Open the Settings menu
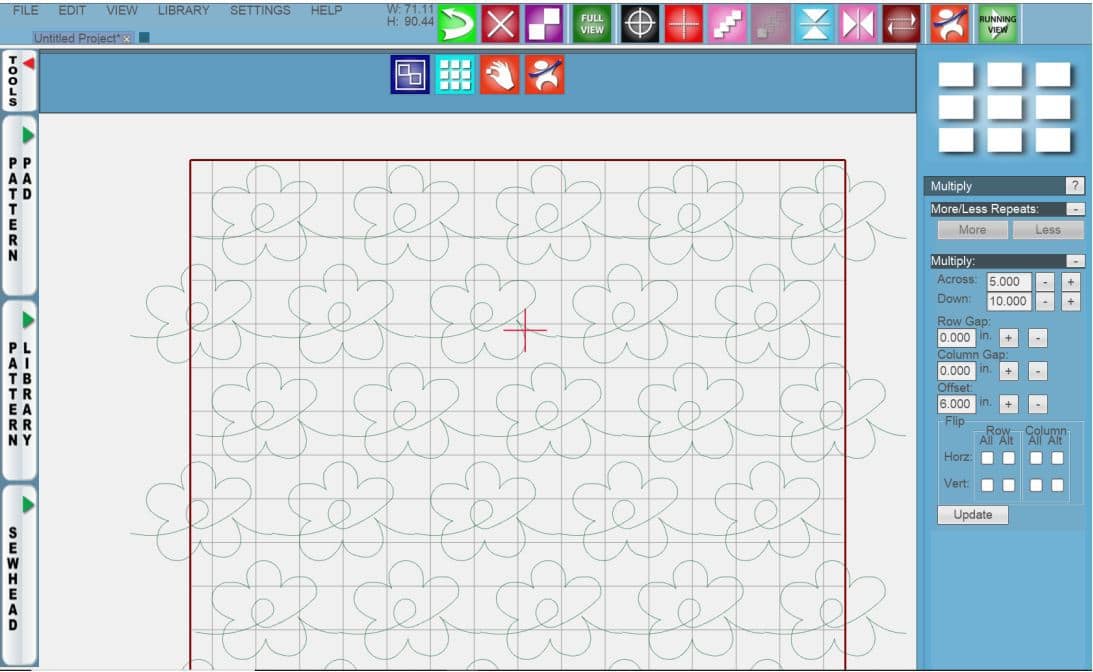1093x672 pixels. tap(260, 10)
